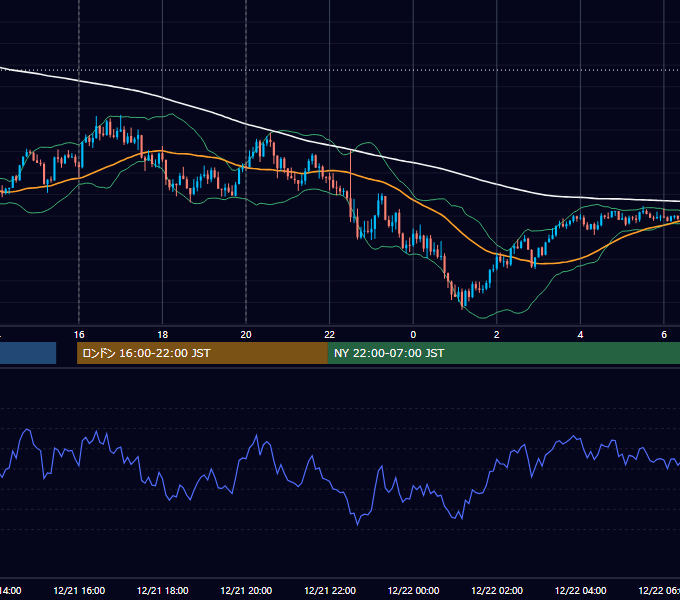
Task: Click the "16" hour label on the upper time axis
Action: click(79, 335)
